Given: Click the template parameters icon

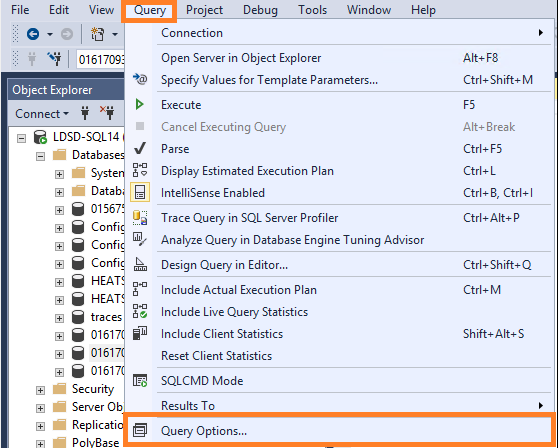Looking at the screenshot, I should tap(140, 79).
